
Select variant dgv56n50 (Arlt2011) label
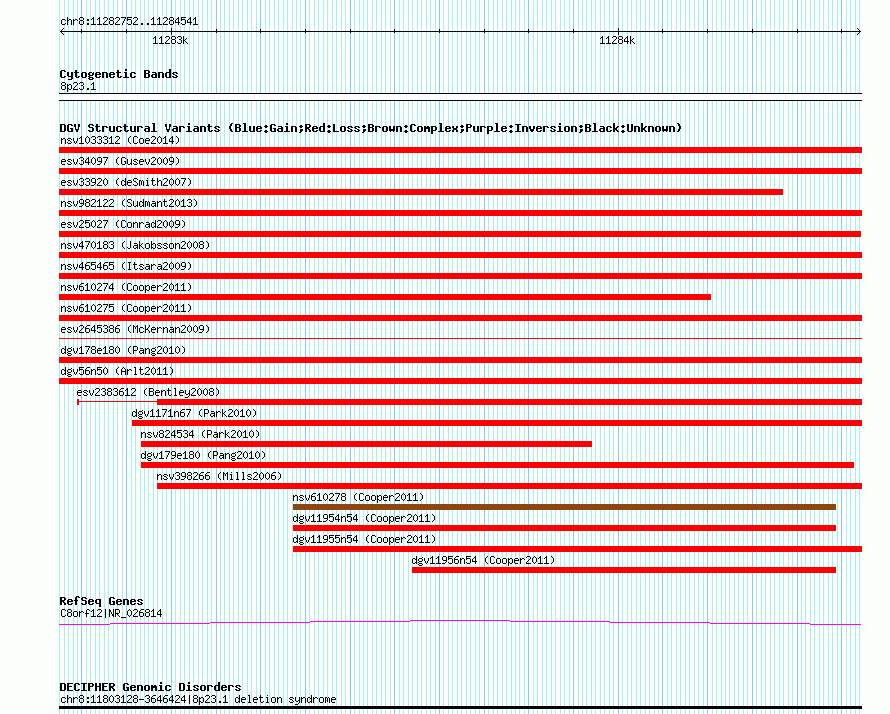(117, 371)
